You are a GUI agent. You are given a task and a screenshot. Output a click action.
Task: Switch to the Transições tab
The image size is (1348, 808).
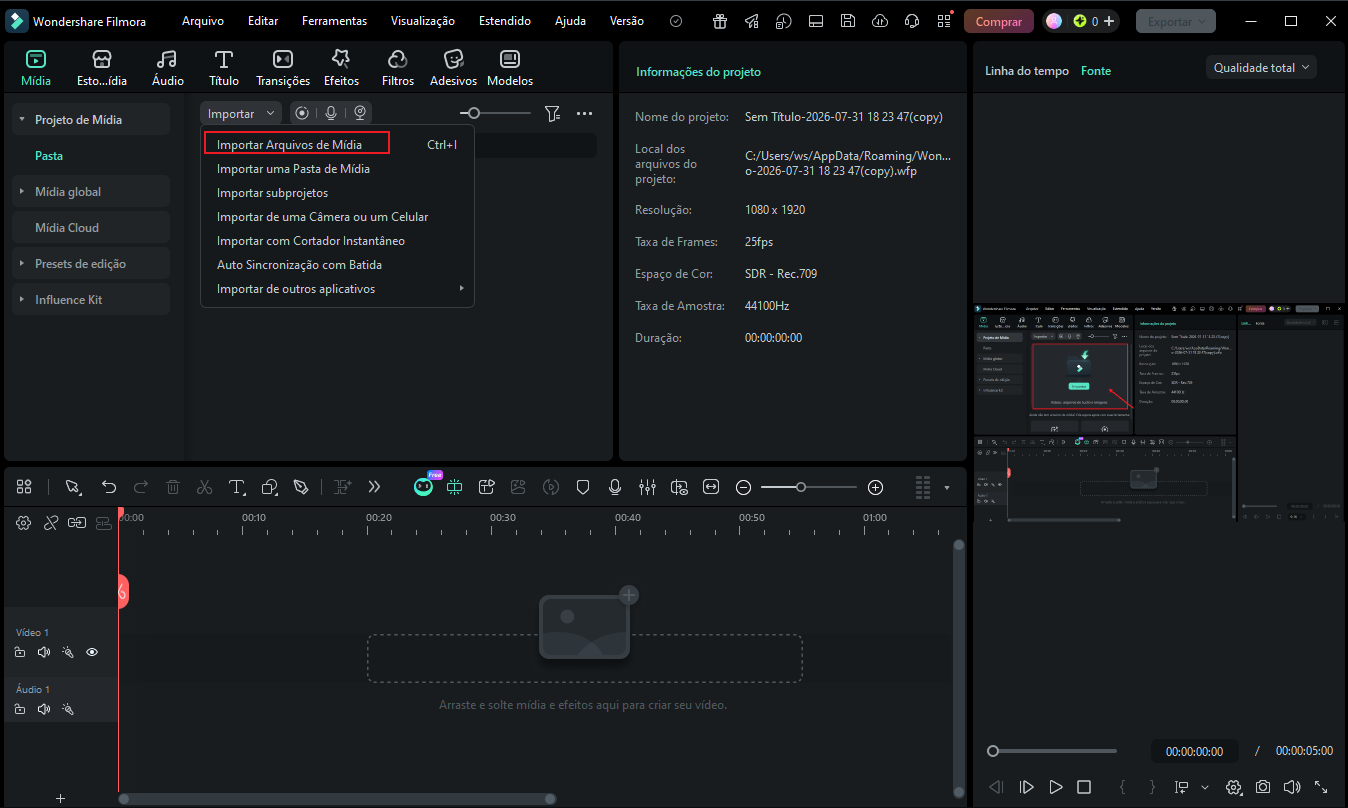coord(283,69)
